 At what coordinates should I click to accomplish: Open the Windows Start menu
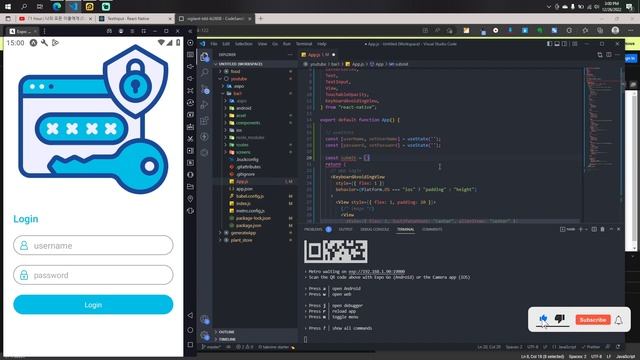(8, 7)
